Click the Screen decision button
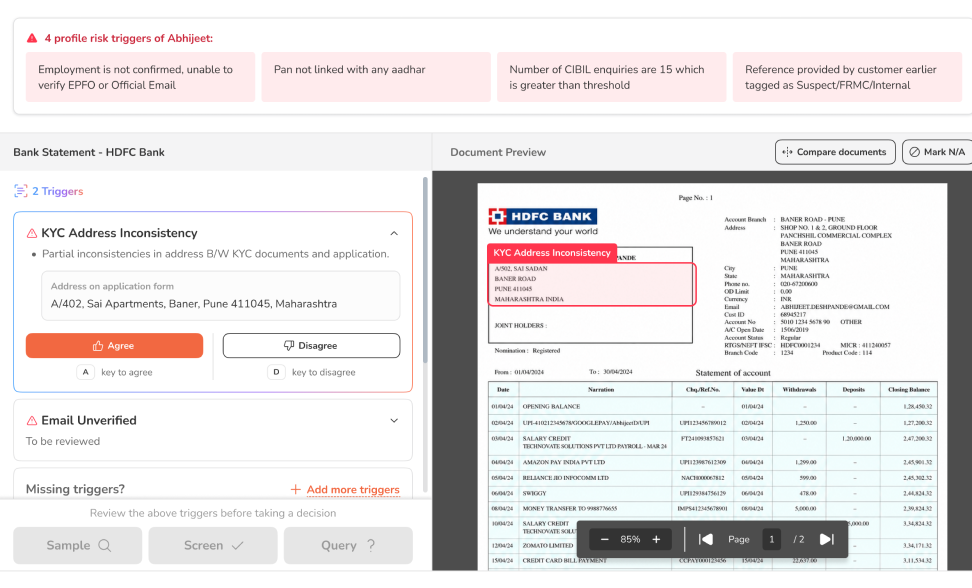 pos(213,545)
